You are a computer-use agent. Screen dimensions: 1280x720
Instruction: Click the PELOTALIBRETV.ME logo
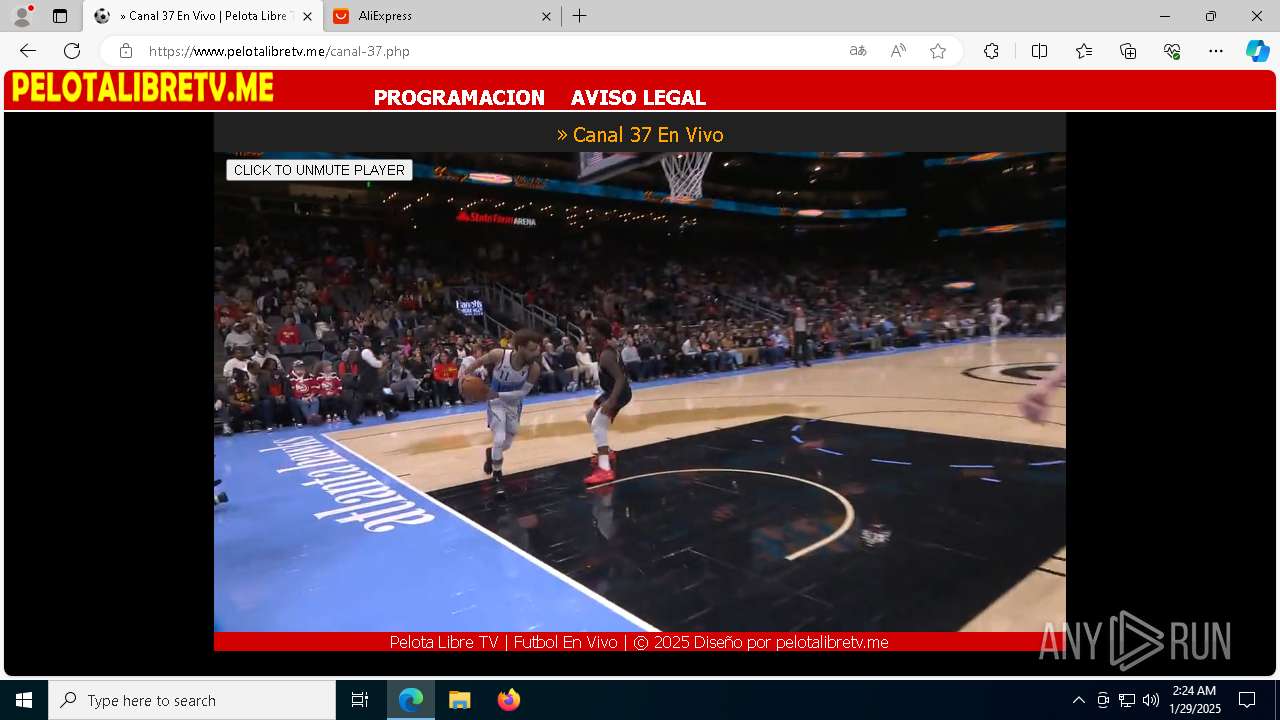[143, 89]
